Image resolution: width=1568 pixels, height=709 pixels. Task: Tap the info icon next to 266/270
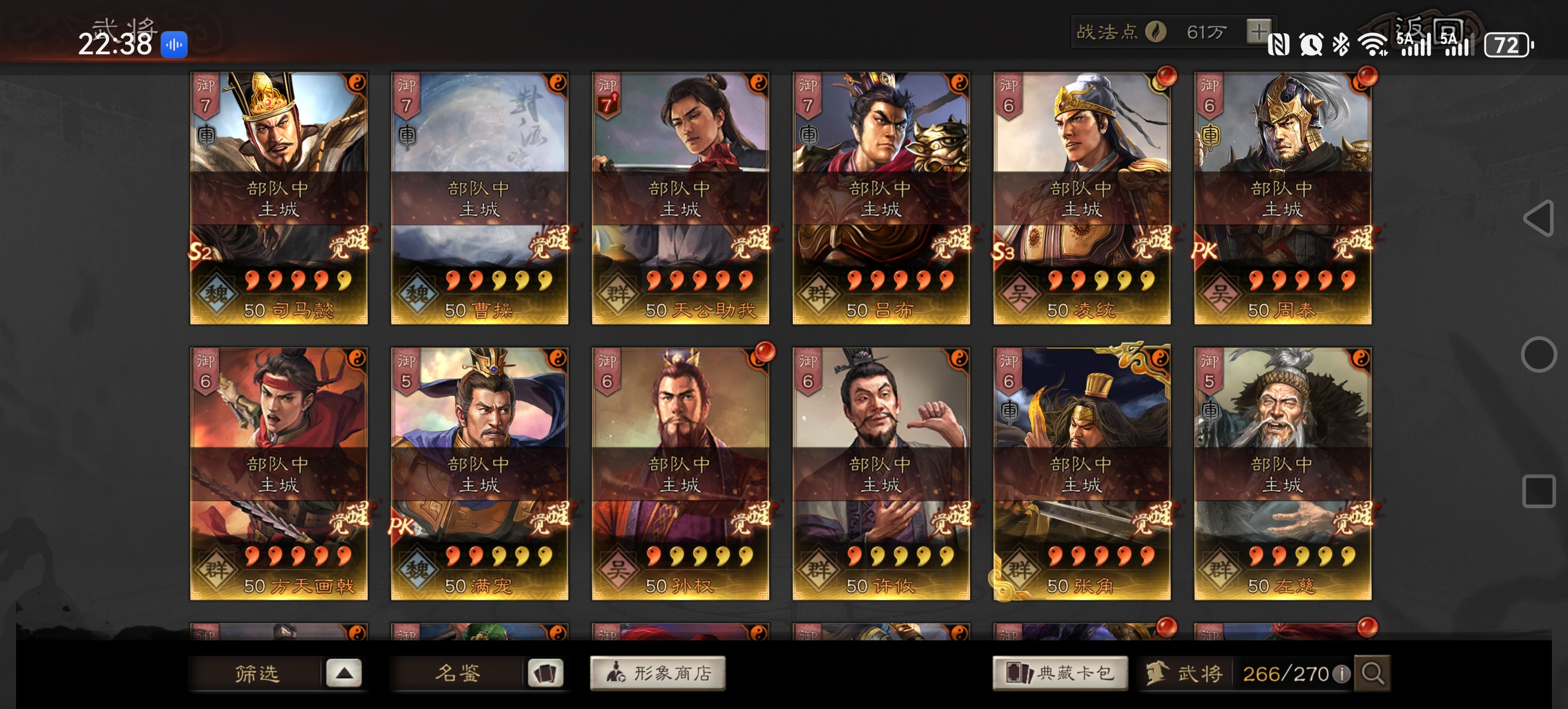pos(1341,674)
